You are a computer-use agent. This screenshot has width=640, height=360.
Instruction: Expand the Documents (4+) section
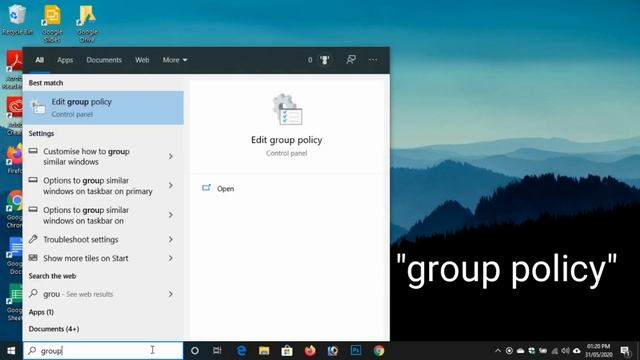pos(54,329)
